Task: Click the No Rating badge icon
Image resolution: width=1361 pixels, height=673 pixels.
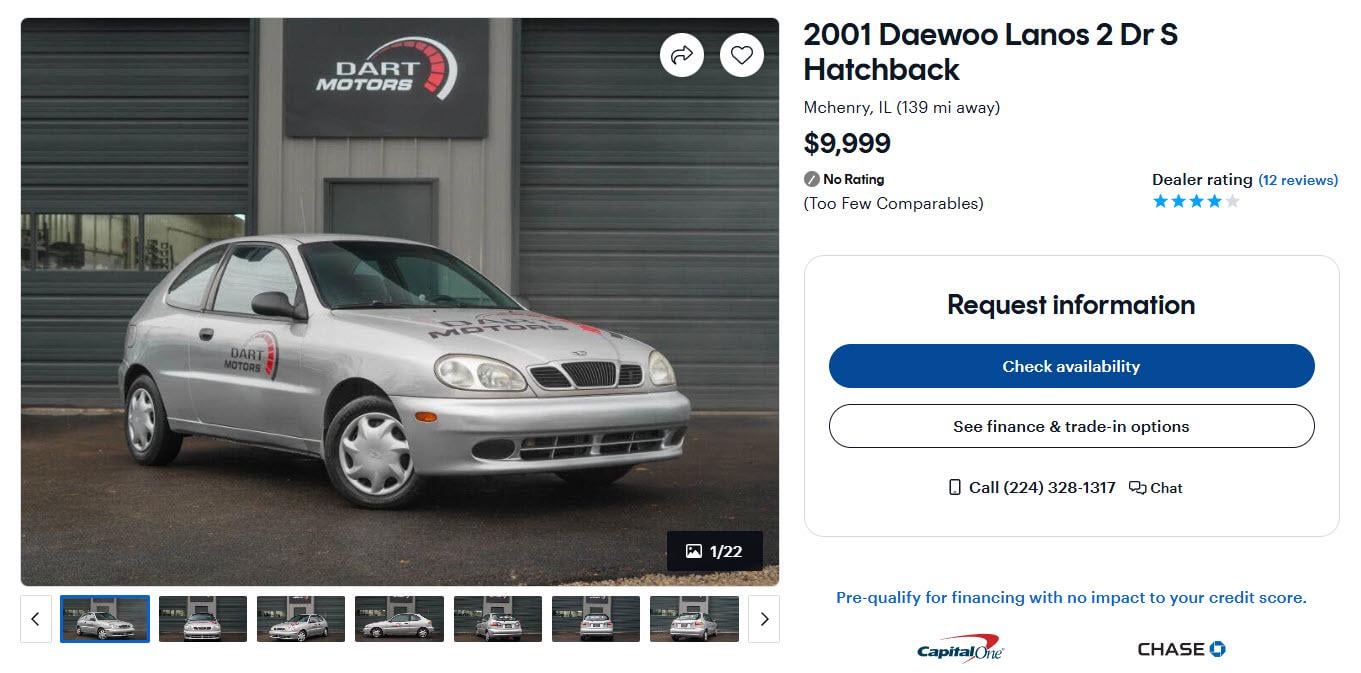Action: tap(812, 180)
